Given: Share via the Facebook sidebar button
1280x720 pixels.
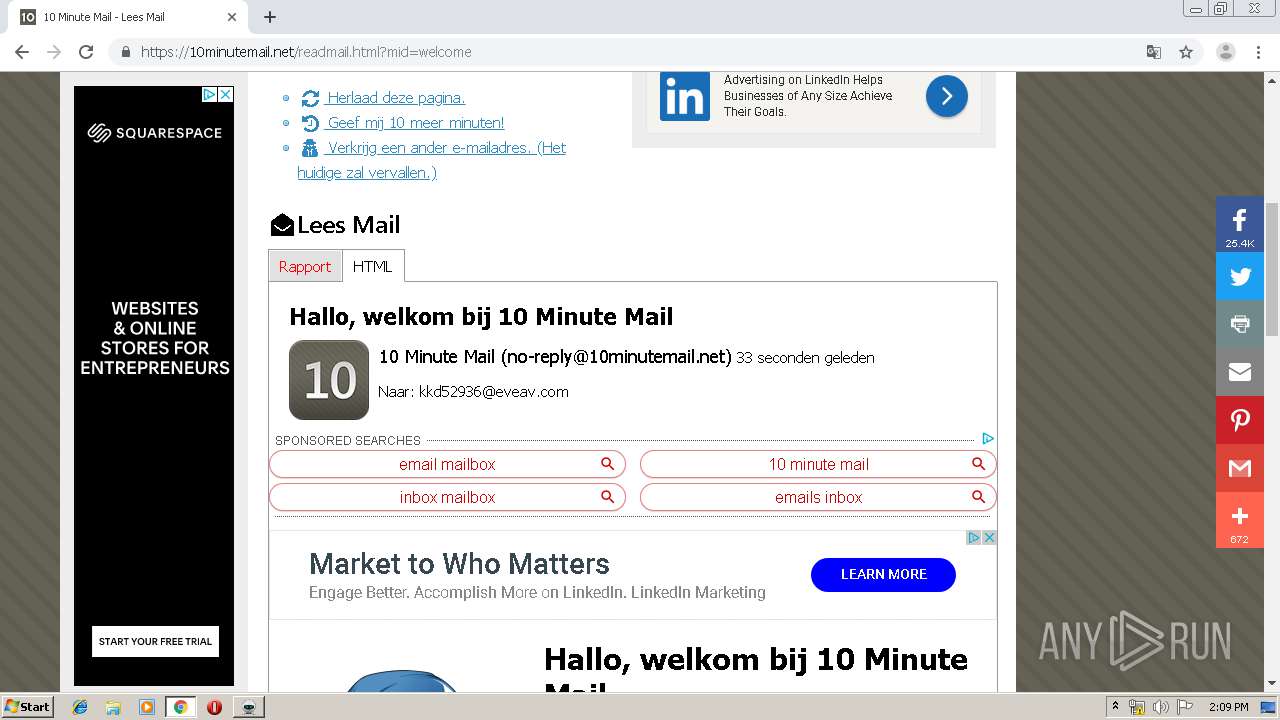Looking at the screenshot, I should (1240, 225).
